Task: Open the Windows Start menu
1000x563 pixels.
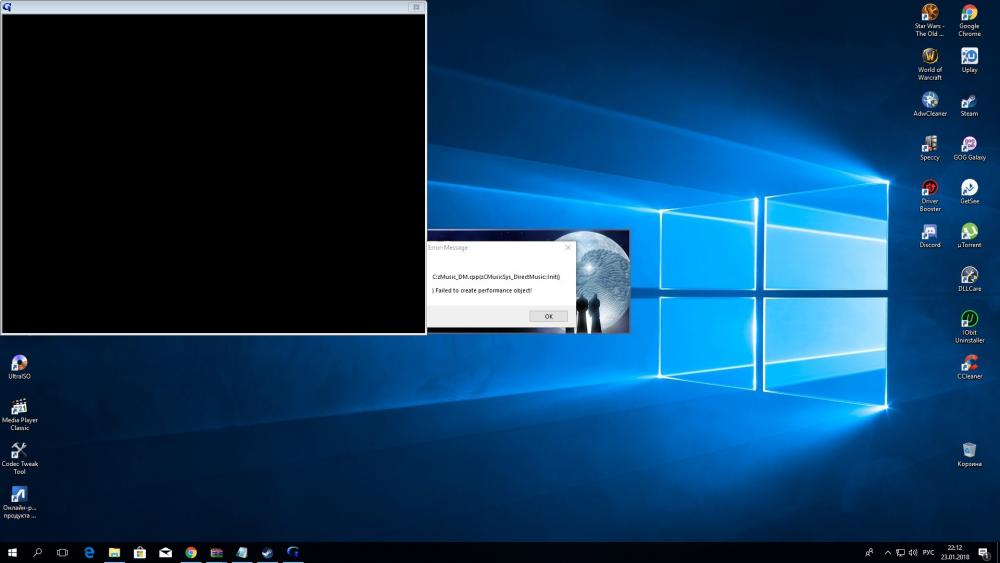Action: 13,552
